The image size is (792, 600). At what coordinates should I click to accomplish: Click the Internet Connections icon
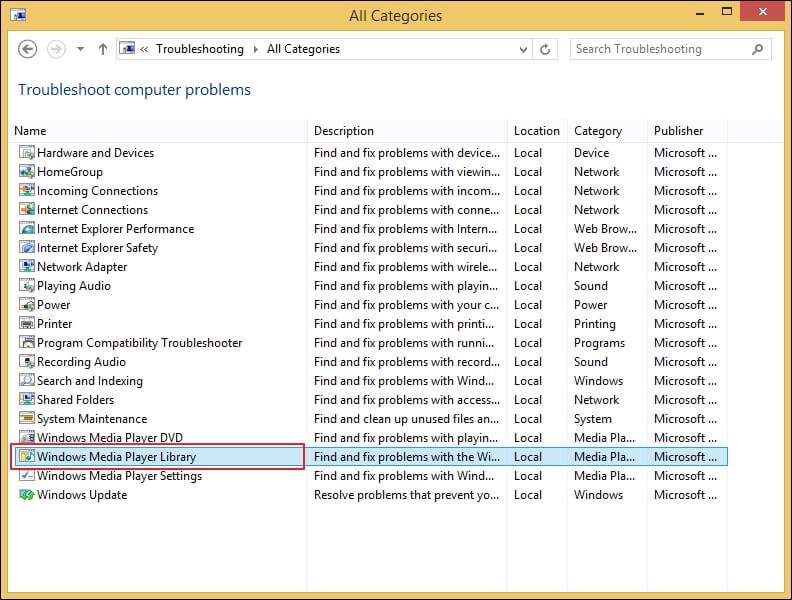coord(27,210)
